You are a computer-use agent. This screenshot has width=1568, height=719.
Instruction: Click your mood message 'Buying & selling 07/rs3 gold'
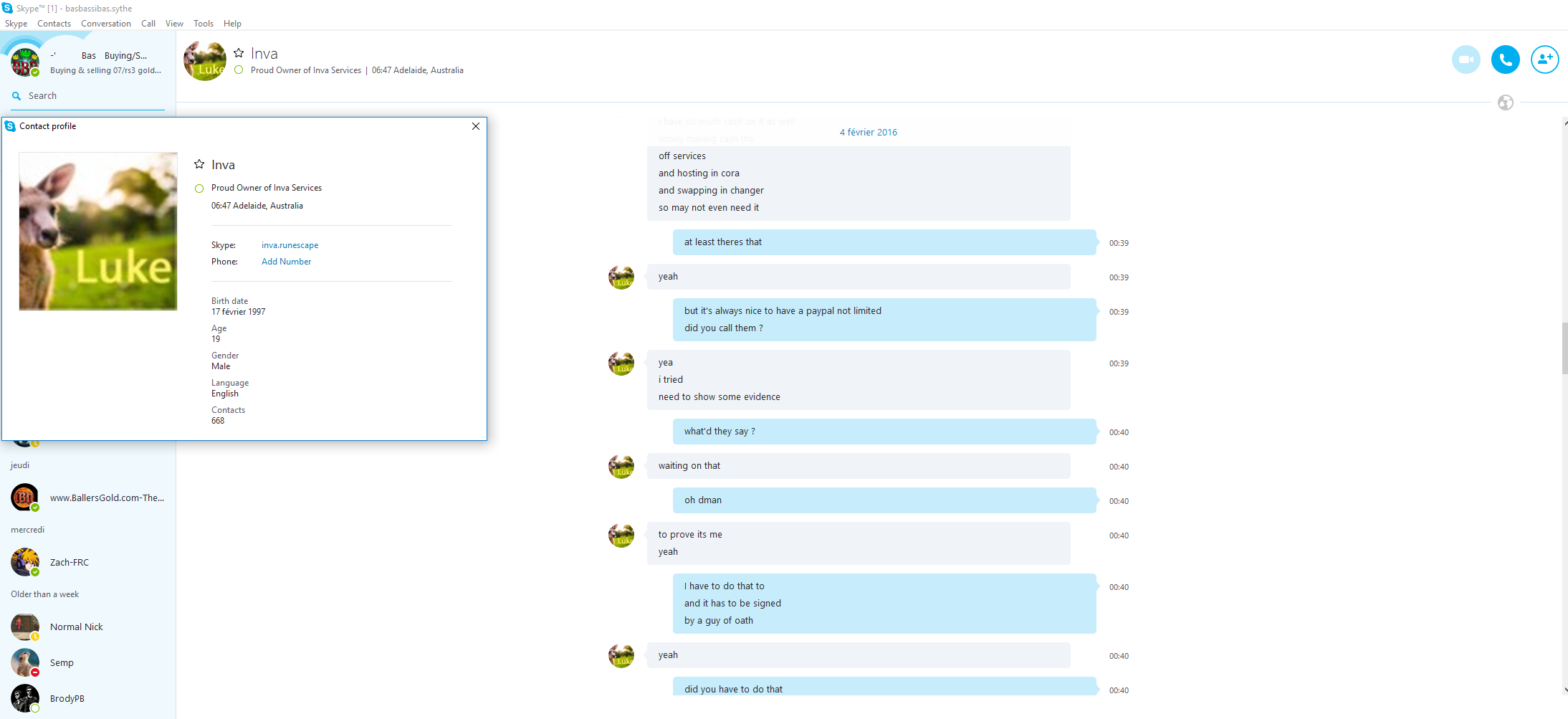[105, 70]
